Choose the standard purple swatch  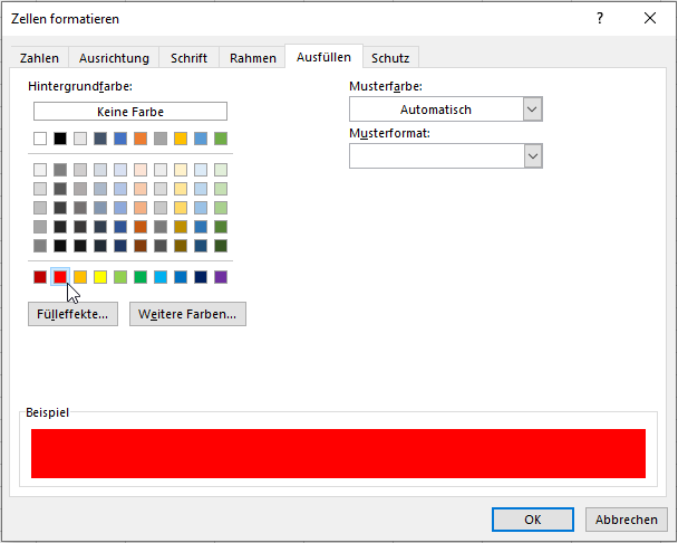click(221, 277)
